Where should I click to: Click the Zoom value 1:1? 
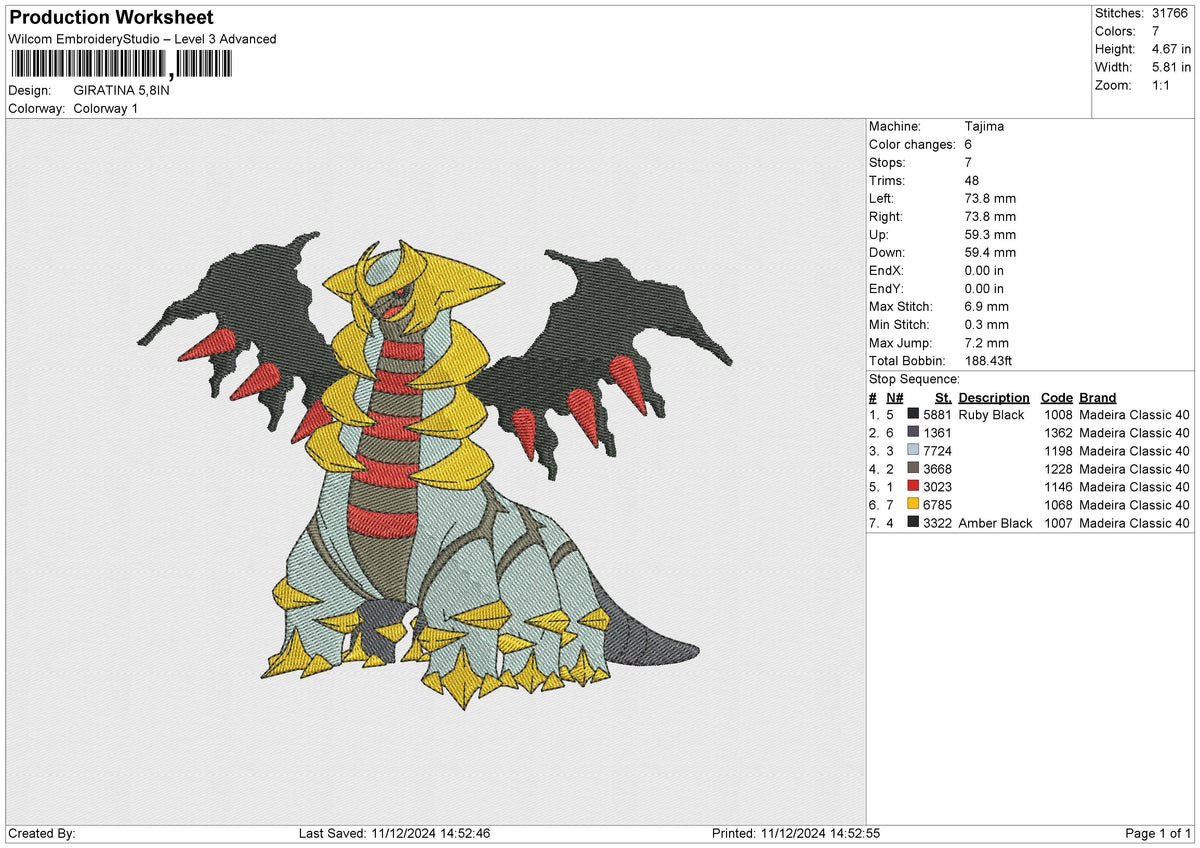point(1163,85)
